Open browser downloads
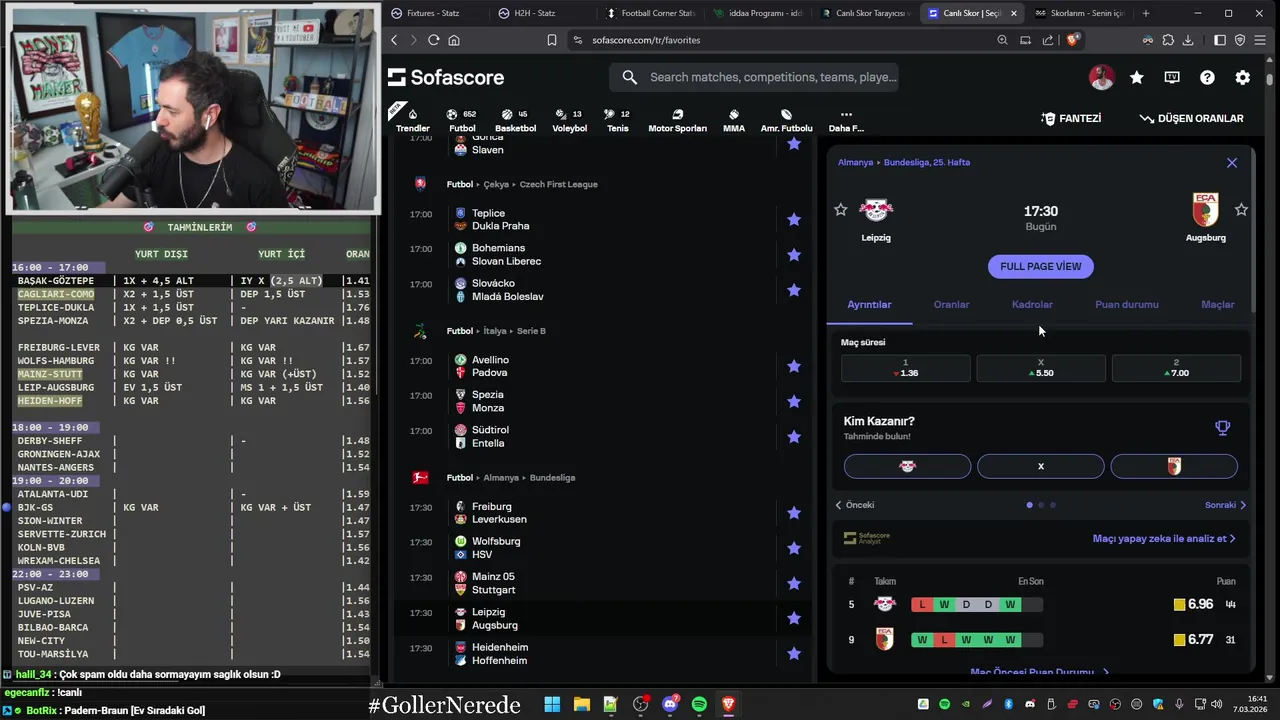 point(1188,40)
